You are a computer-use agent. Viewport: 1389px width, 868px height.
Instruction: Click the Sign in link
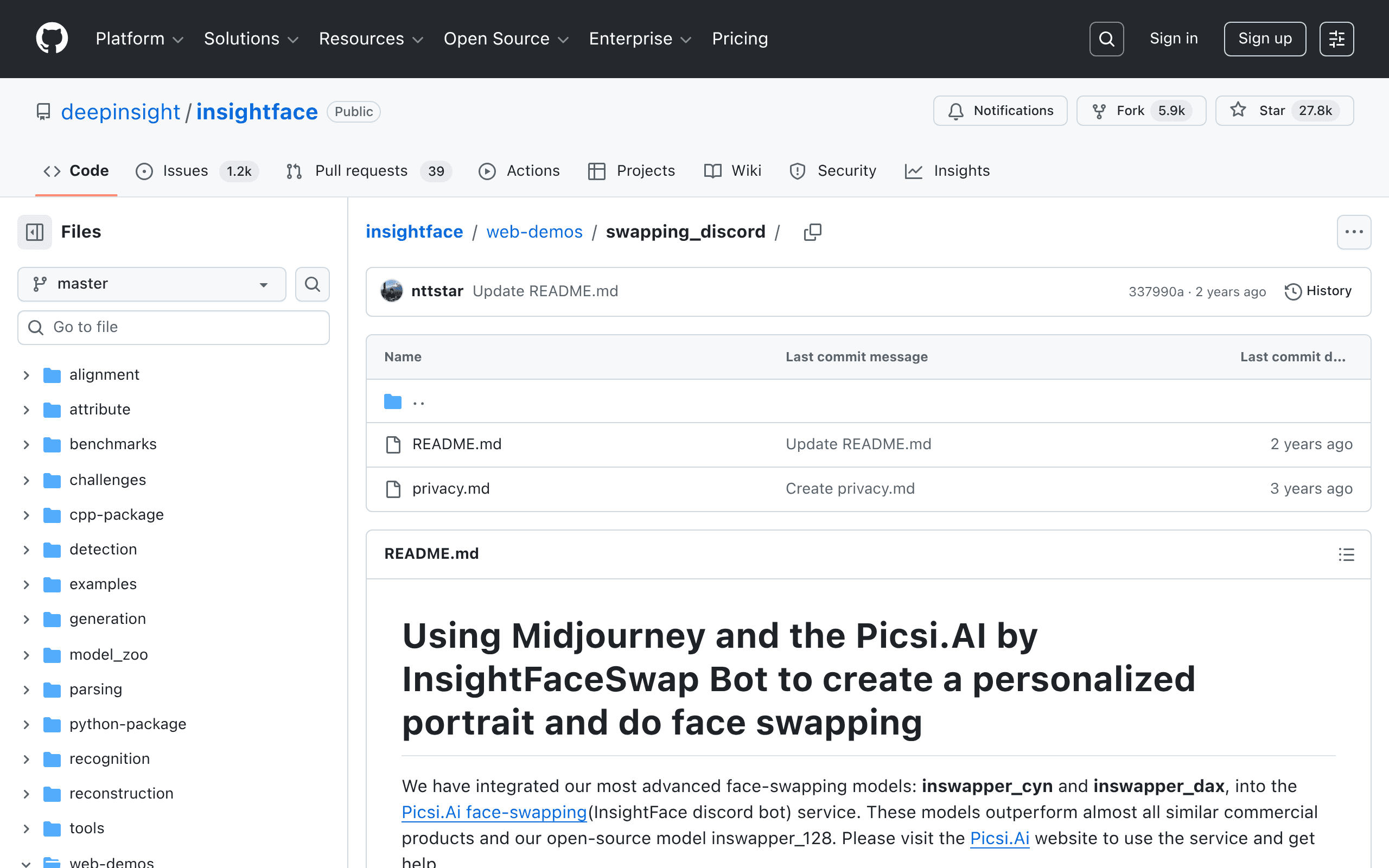(1174, 39)
